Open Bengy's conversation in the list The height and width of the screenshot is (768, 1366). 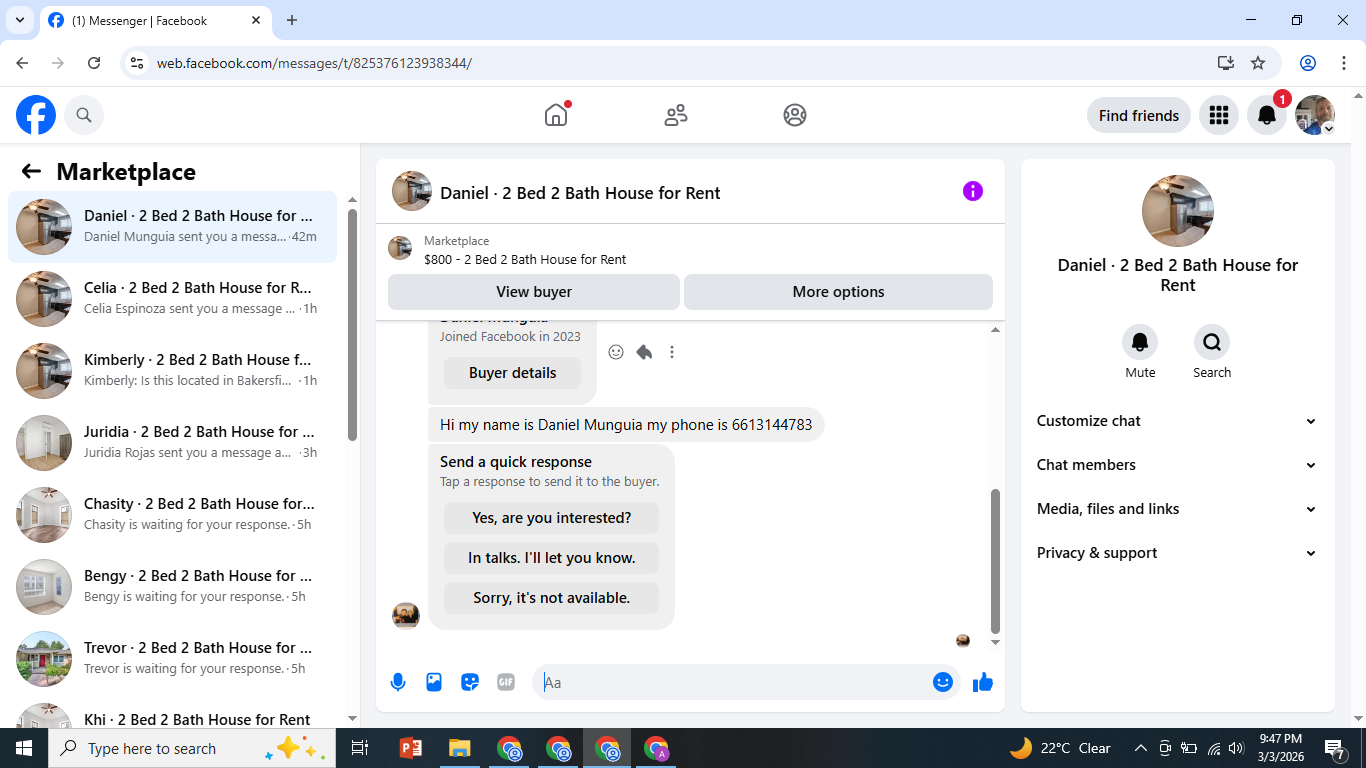pos(172,587)
